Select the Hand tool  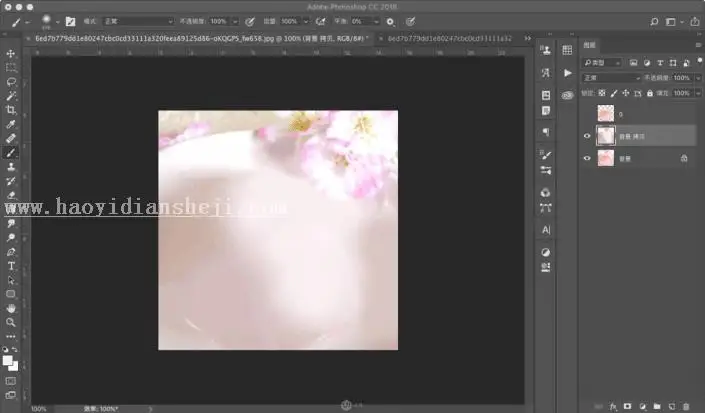pyautogui.click(x=11, y=308)
